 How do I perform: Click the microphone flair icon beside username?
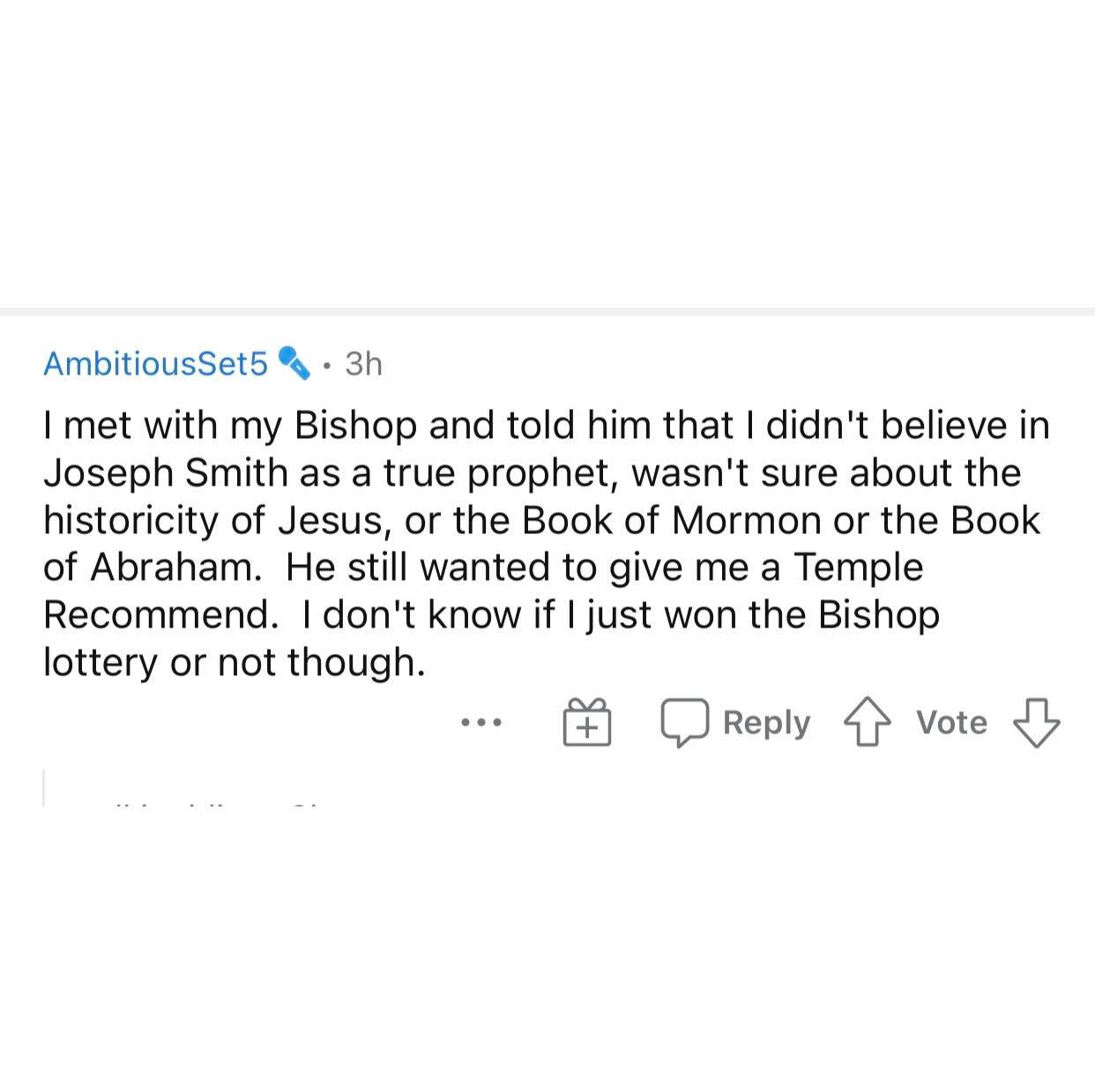pos(294,362)
